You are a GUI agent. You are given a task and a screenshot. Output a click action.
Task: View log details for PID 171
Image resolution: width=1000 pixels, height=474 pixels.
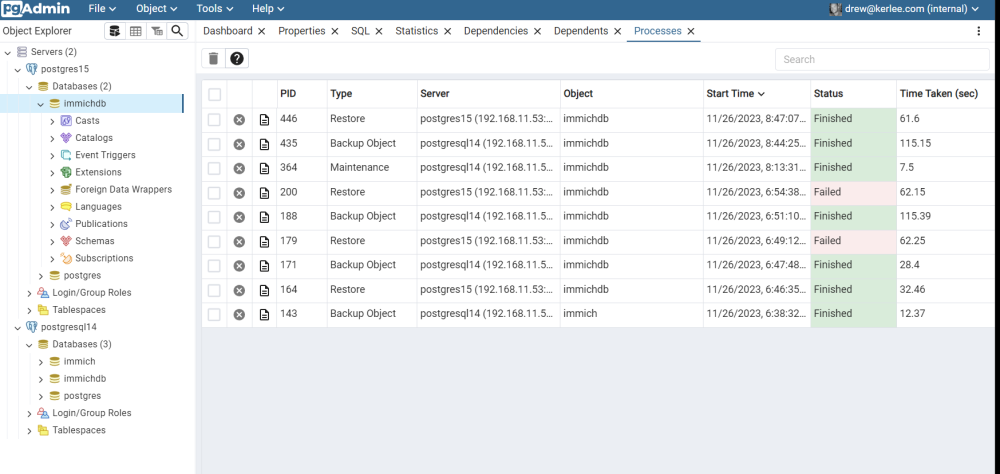point(264,265)
